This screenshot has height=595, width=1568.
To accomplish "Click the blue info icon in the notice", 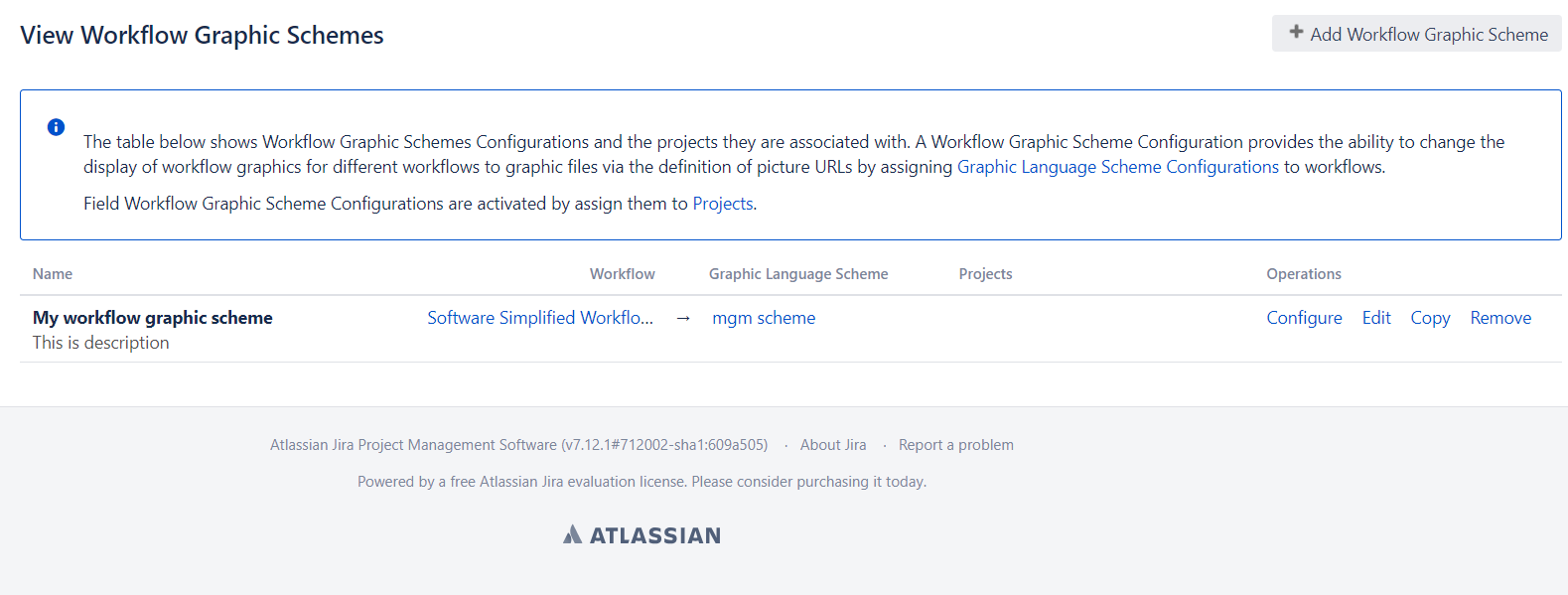I will (x=57, y=127).
